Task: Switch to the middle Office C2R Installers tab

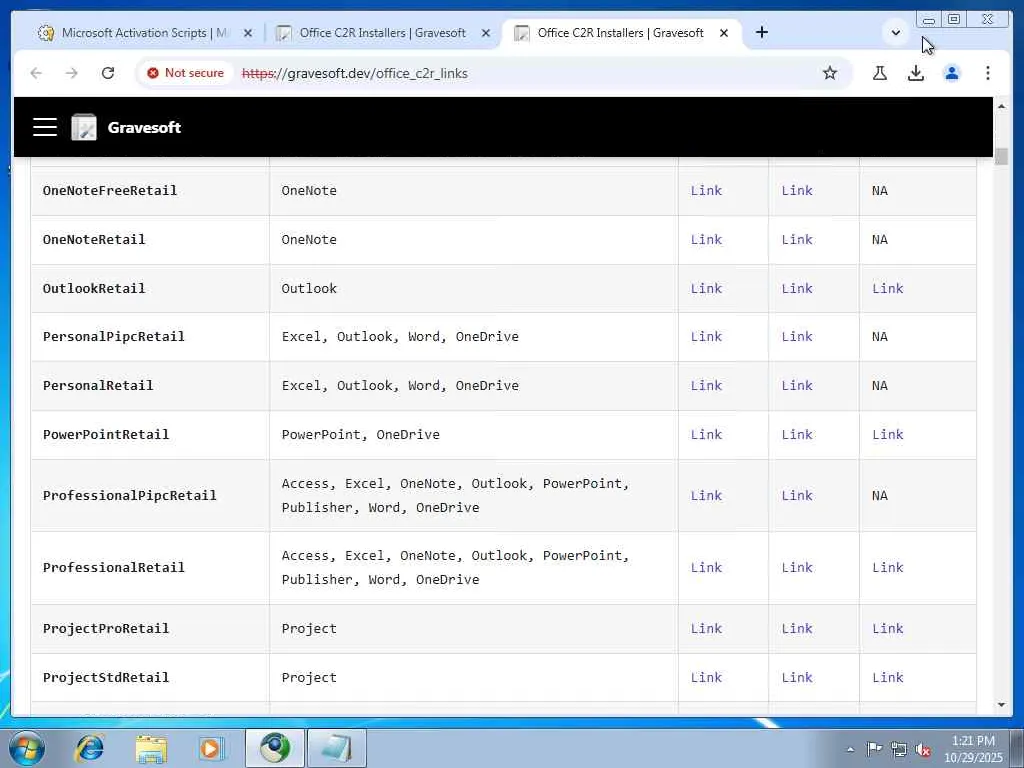Action: coord(382,33)
